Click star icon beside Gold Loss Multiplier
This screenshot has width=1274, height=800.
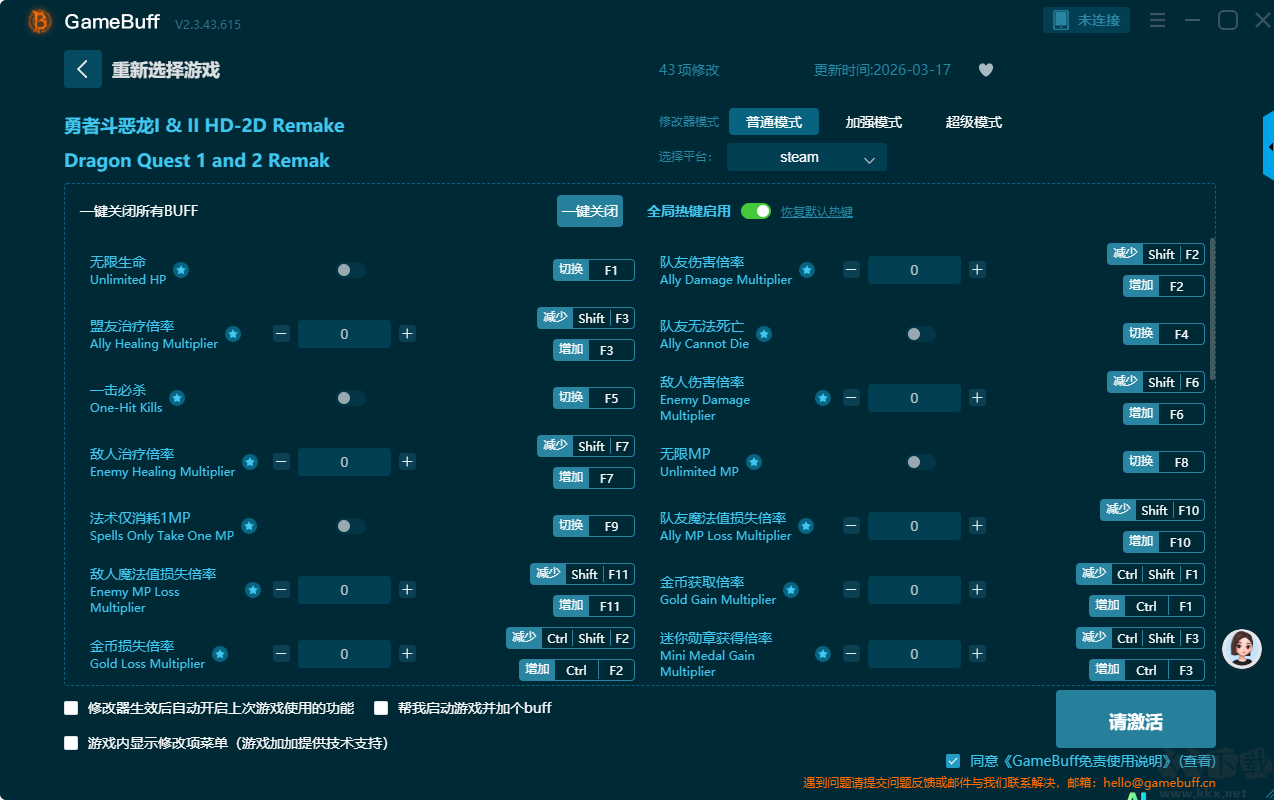pyautogui.click(x=220, y=654)
